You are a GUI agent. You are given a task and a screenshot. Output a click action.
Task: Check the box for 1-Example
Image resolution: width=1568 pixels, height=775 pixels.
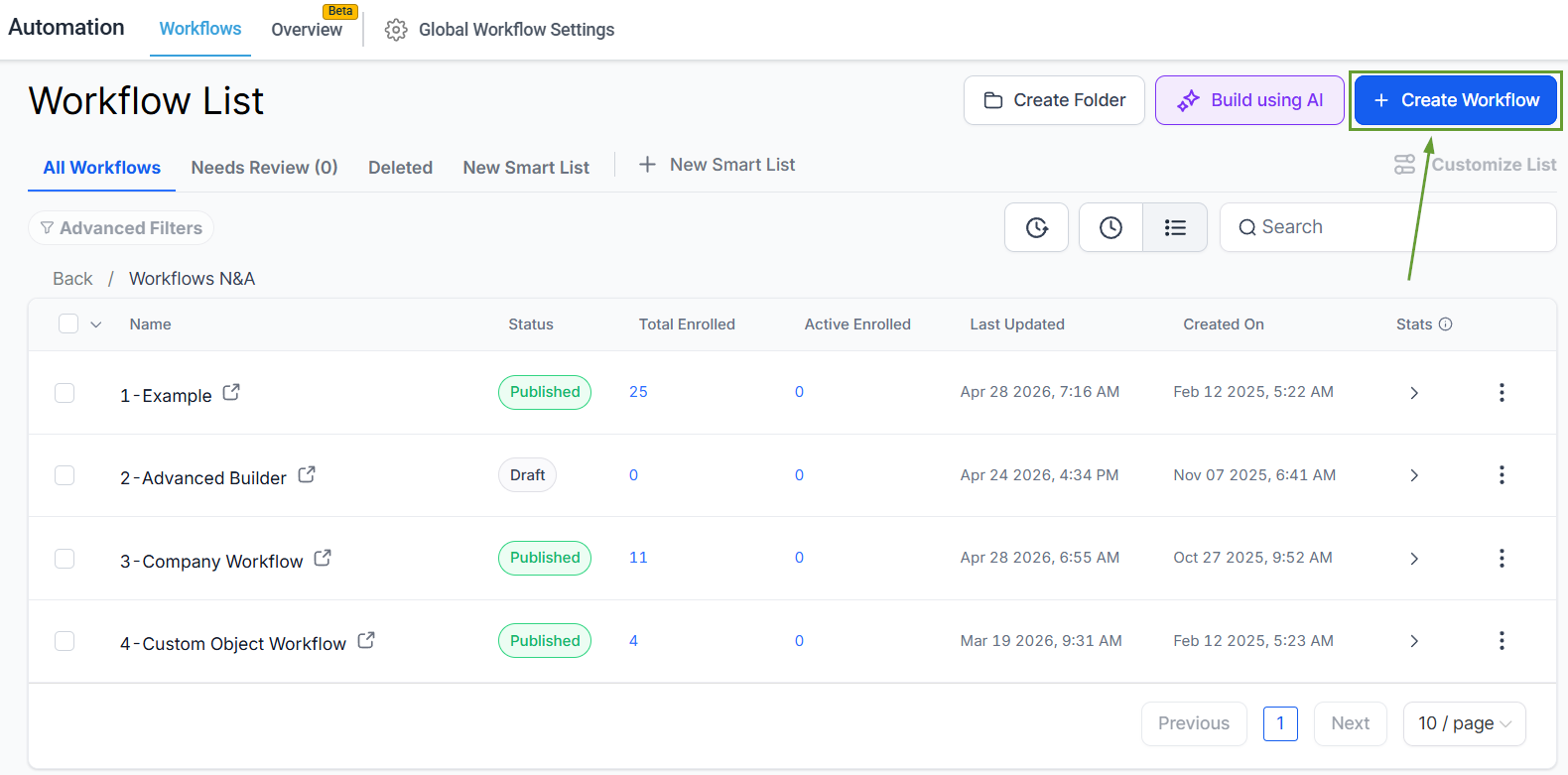65,393
